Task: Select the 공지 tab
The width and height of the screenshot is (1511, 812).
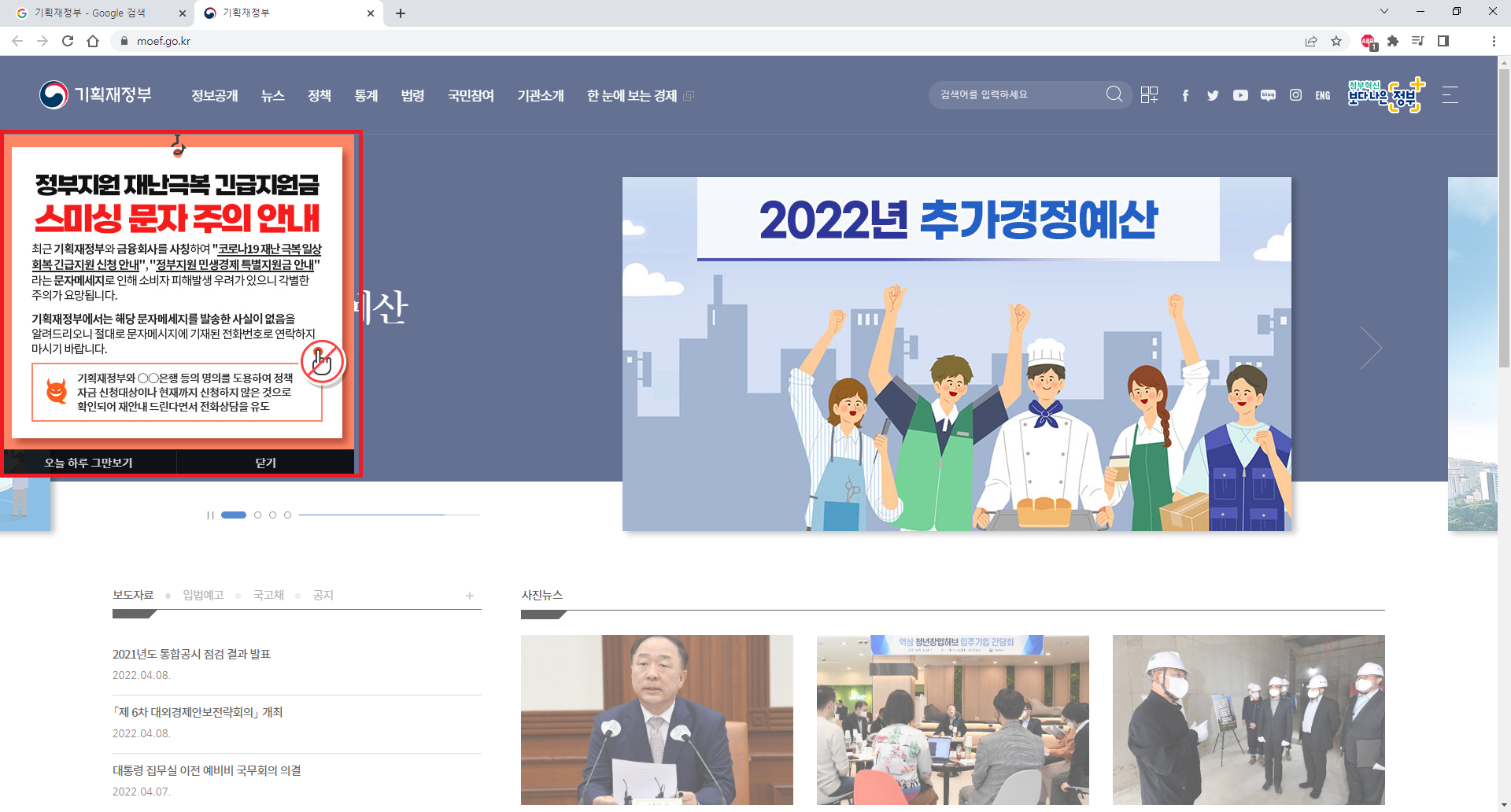Action: point(323,595)
